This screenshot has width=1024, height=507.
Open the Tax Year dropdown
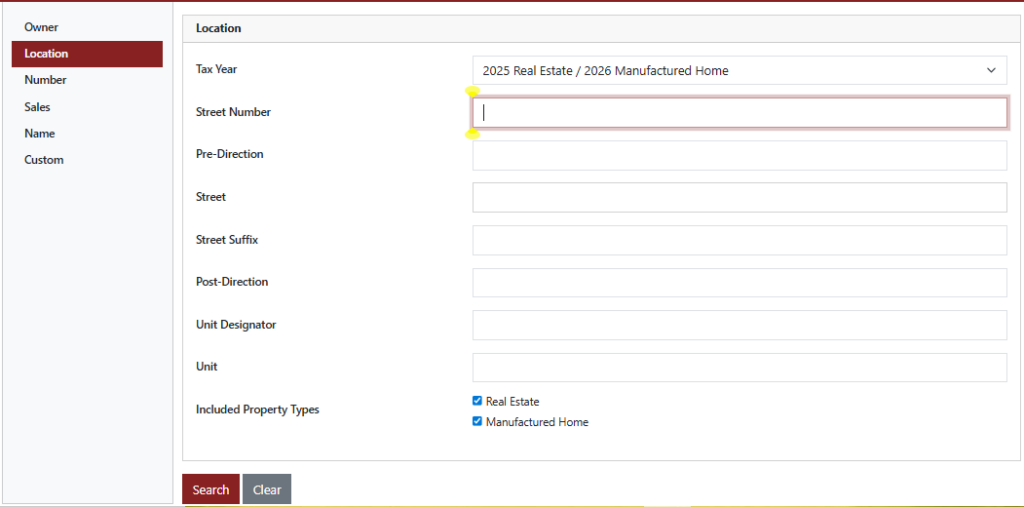[x=739, y=71]
